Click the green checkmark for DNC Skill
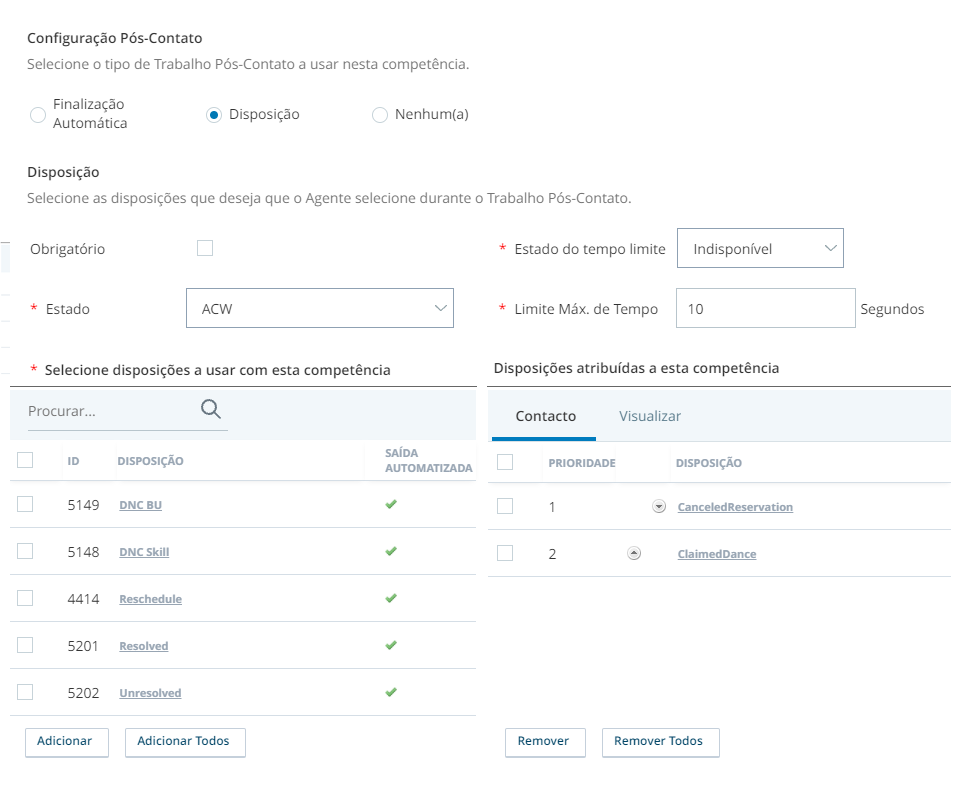Viewport: 963px width, 792px height. tap(391, 551)
